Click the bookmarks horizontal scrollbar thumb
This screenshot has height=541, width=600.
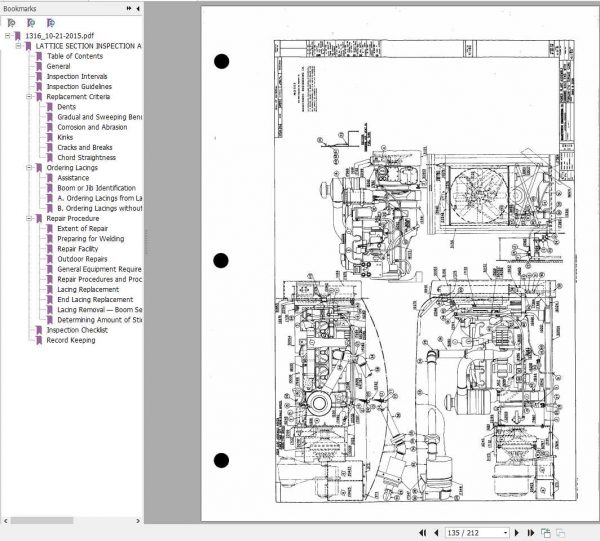[42, 521]
